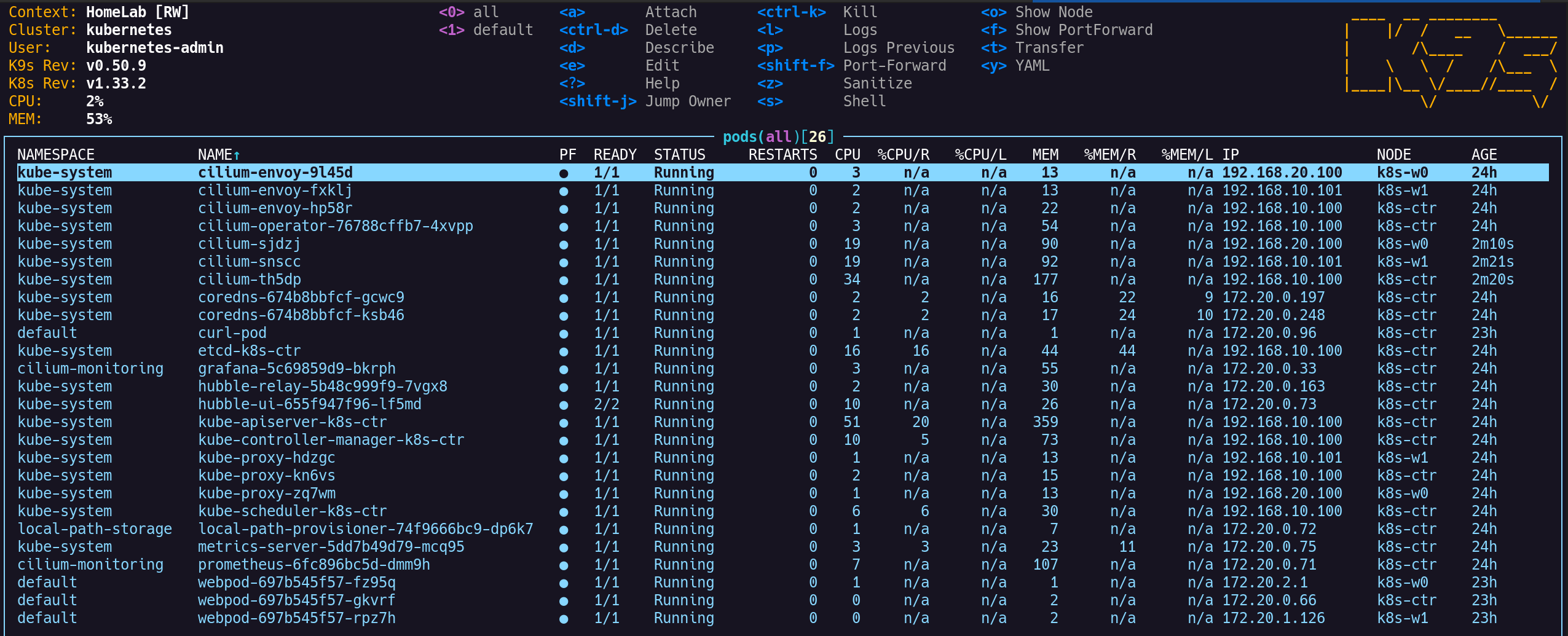Click the sort arrow beside NAME header
This screenshot has height=636, width=1568.
pyautogui.click(x=237, y=155)
